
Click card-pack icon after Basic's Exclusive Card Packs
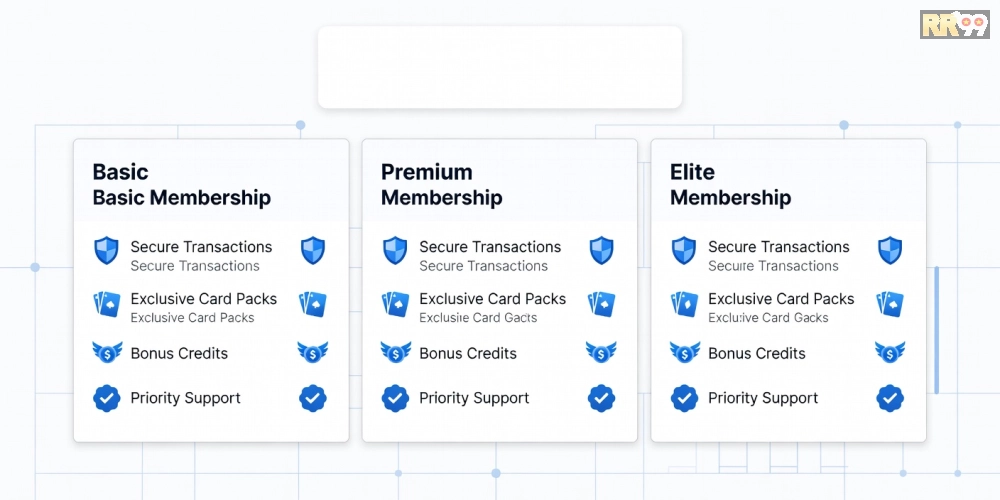point(313,304)
